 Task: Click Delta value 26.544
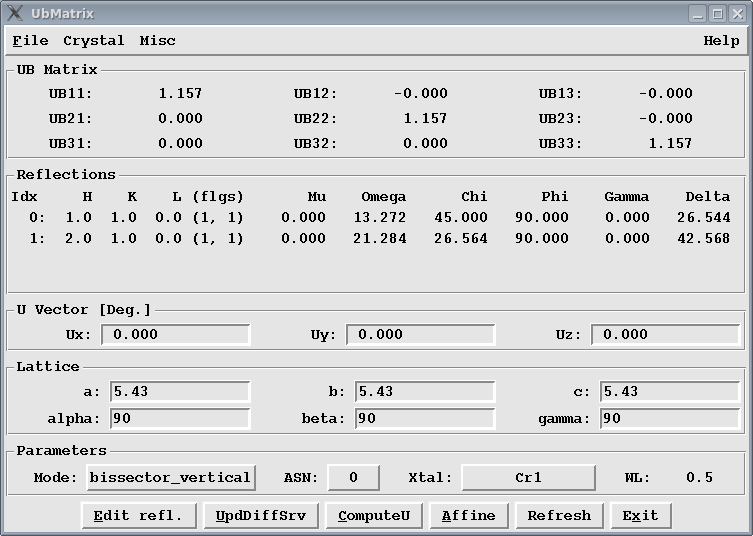pos(704,218)
